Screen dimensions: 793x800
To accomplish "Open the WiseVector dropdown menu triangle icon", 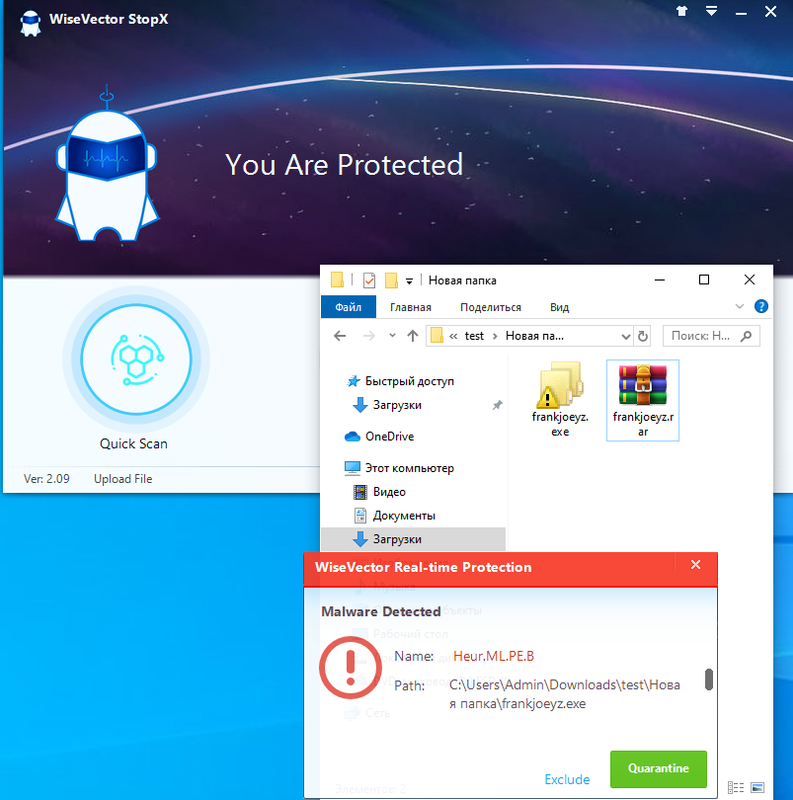I will (711, 11).
